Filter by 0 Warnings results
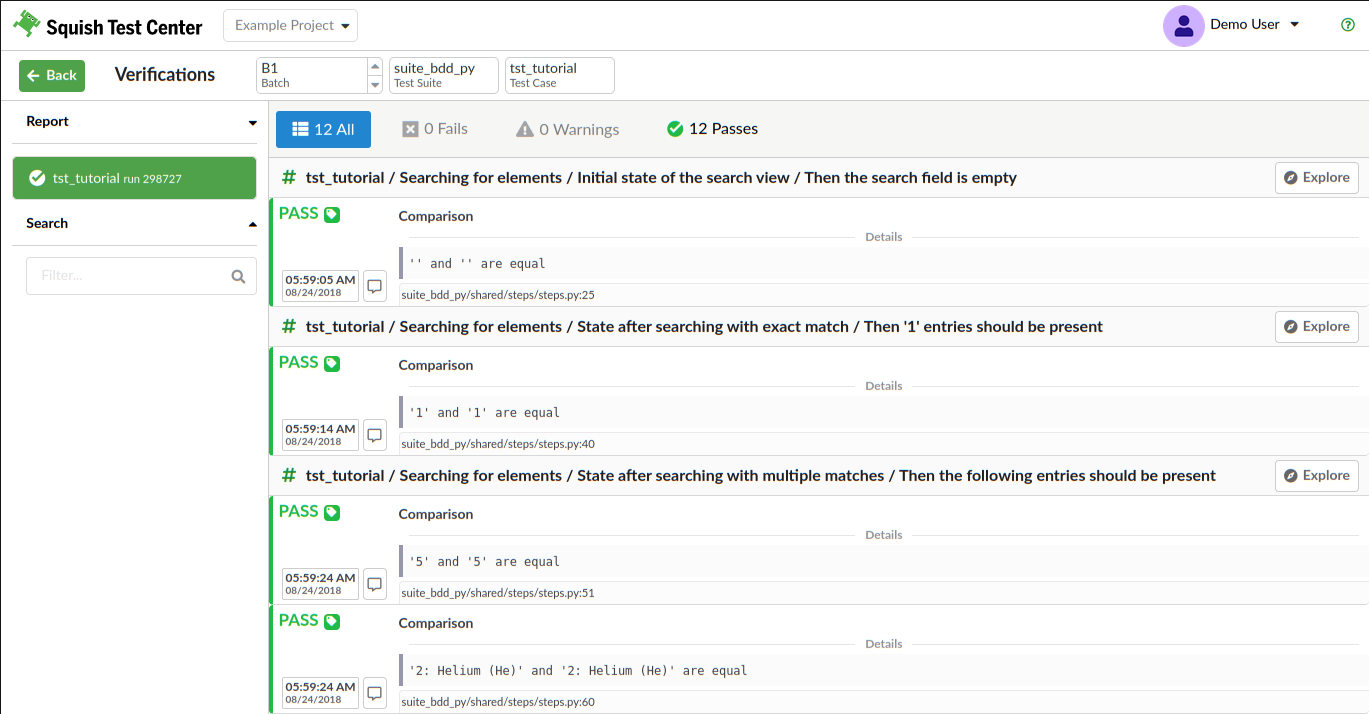Viewport: 1369px width, 714px height. pos(567,129)
